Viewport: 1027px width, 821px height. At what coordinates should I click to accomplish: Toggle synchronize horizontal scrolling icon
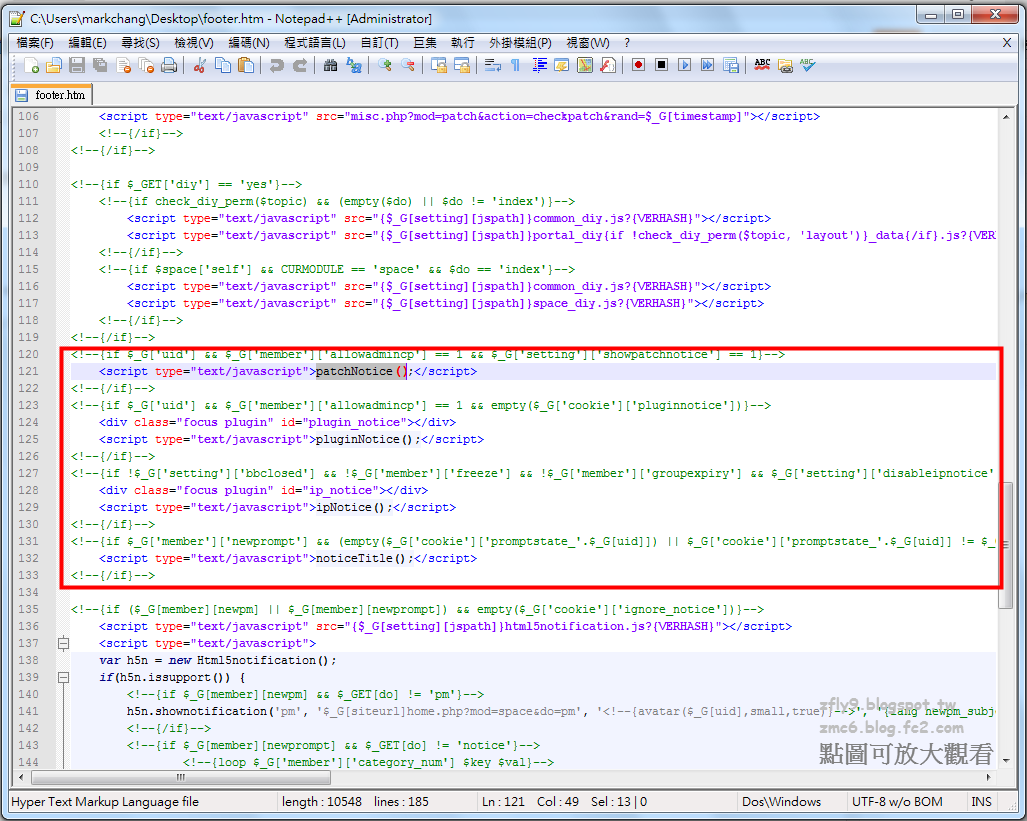(x=462, y=65)
